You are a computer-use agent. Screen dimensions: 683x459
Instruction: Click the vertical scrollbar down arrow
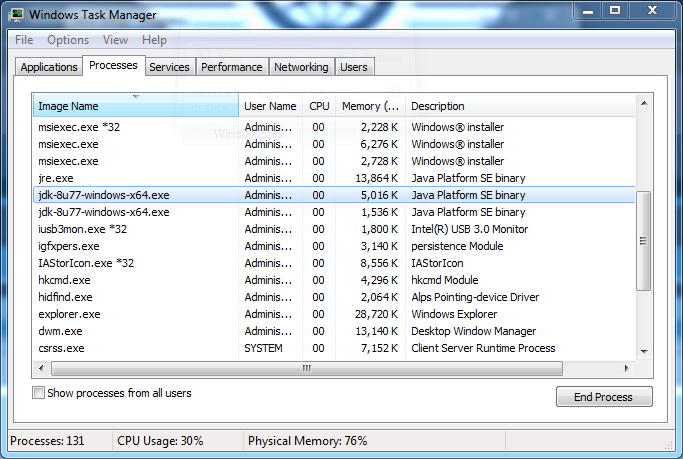[x=644, y=351]
